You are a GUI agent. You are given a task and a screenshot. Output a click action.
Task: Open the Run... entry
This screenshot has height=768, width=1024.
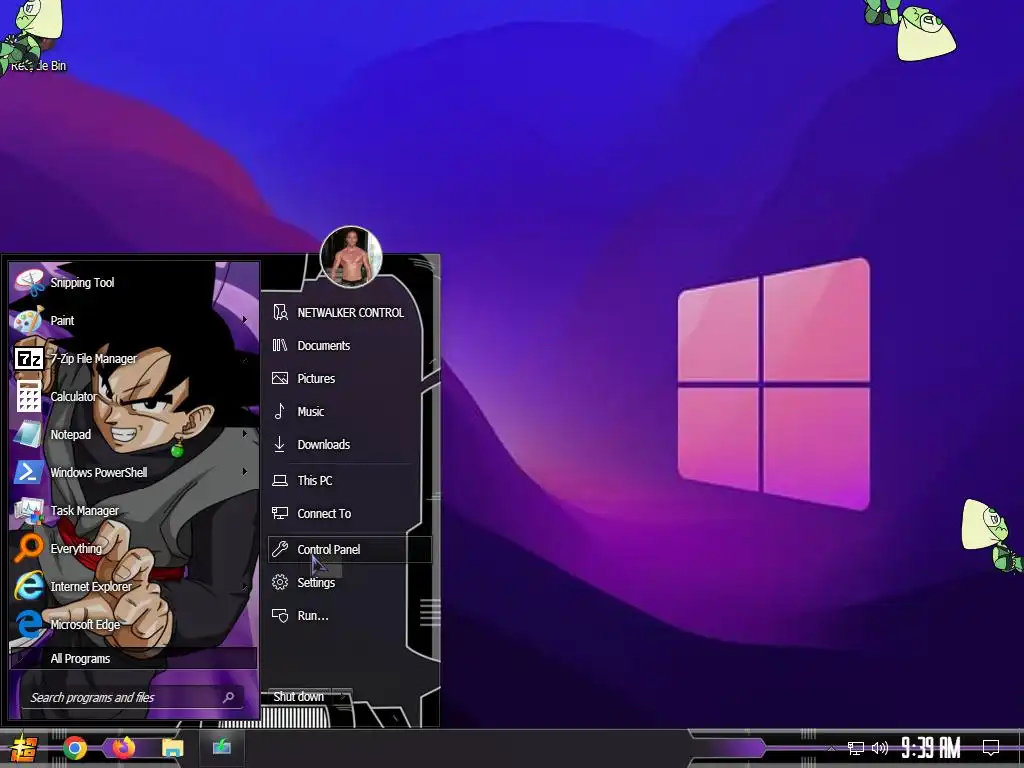coord(349,615)
